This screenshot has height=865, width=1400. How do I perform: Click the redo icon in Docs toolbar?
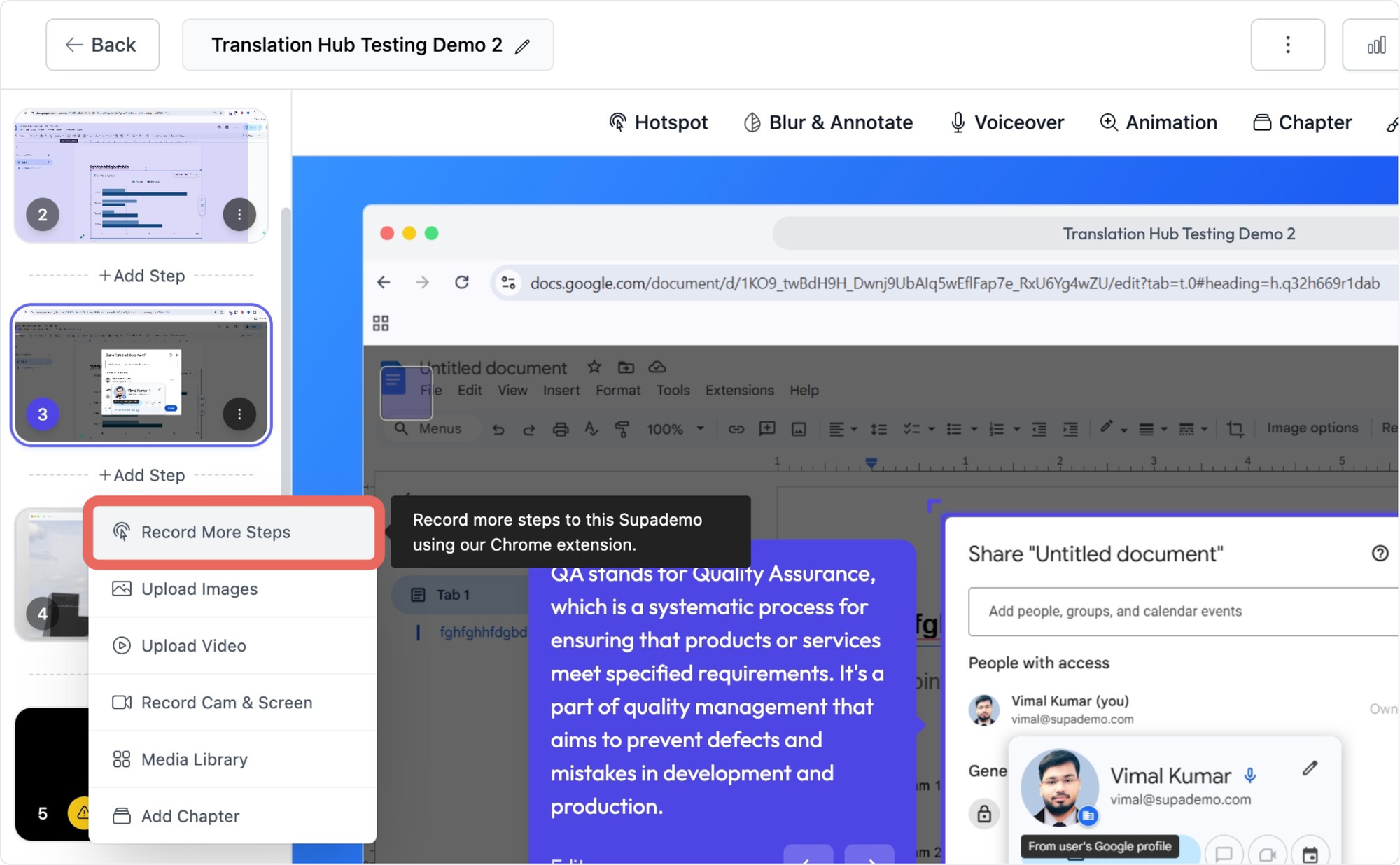coord(529,429)
